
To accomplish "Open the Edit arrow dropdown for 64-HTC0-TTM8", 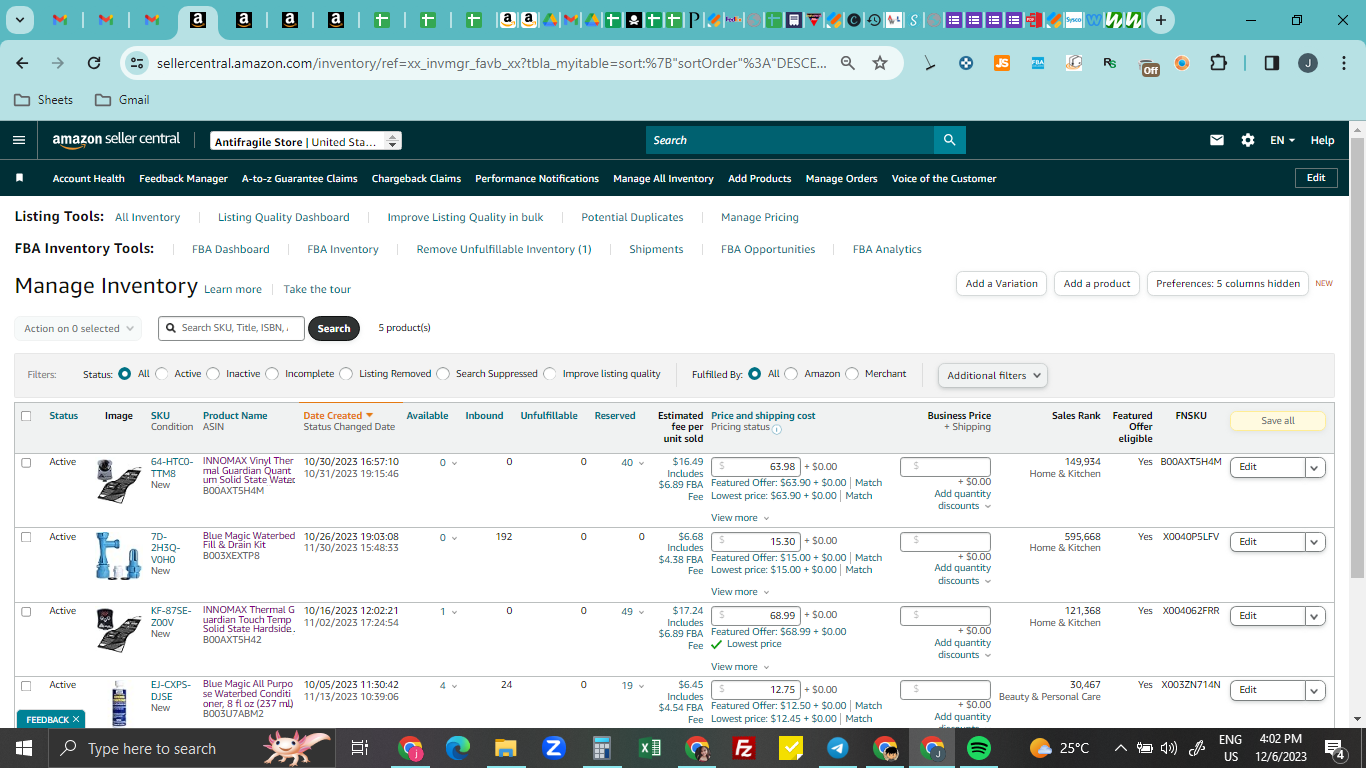I will tap(1315, 467).
